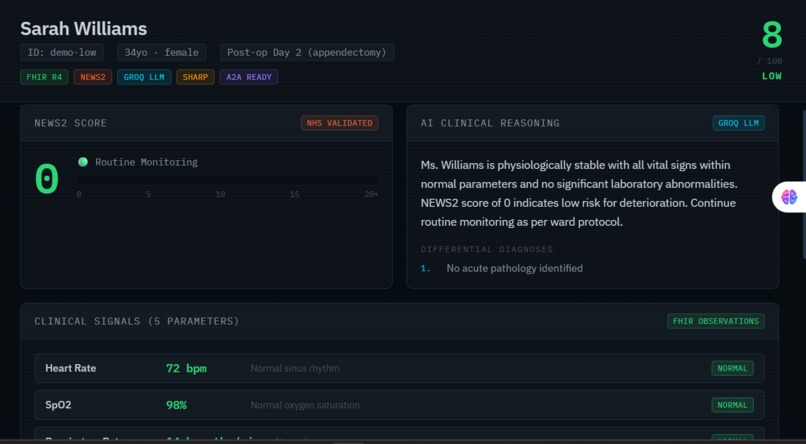Image resolution: width=806 pixels, height=444 pixels.
Task: Click the Heart Rate row label
Action: point(70,368)
